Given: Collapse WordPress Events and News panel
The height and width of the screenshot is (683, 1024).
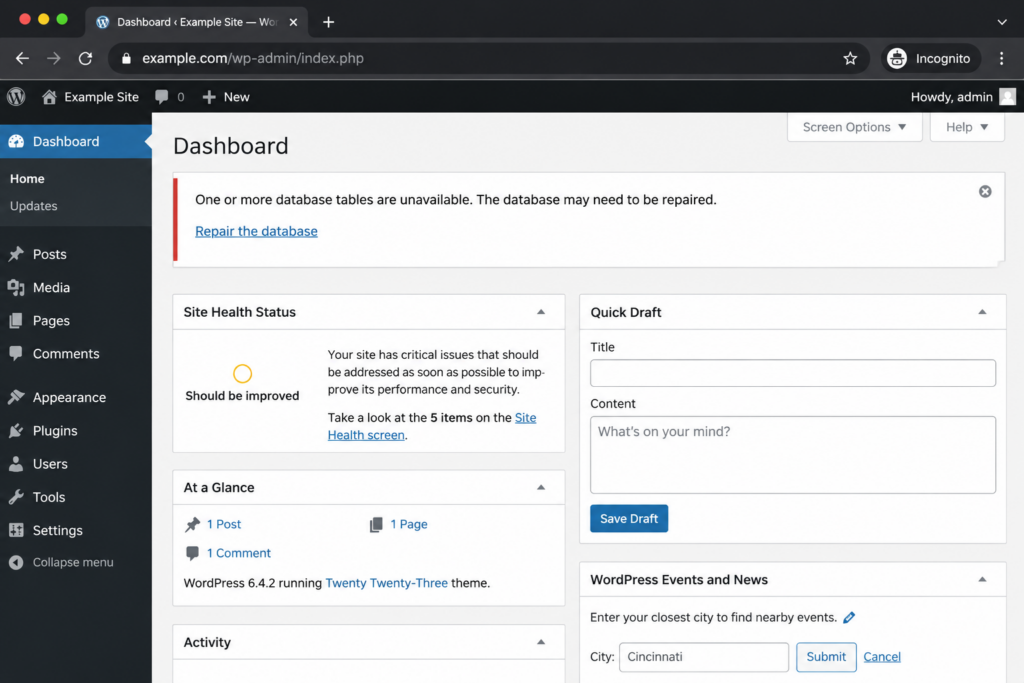Looking at the screenshot, I should [x=982, y=579].
